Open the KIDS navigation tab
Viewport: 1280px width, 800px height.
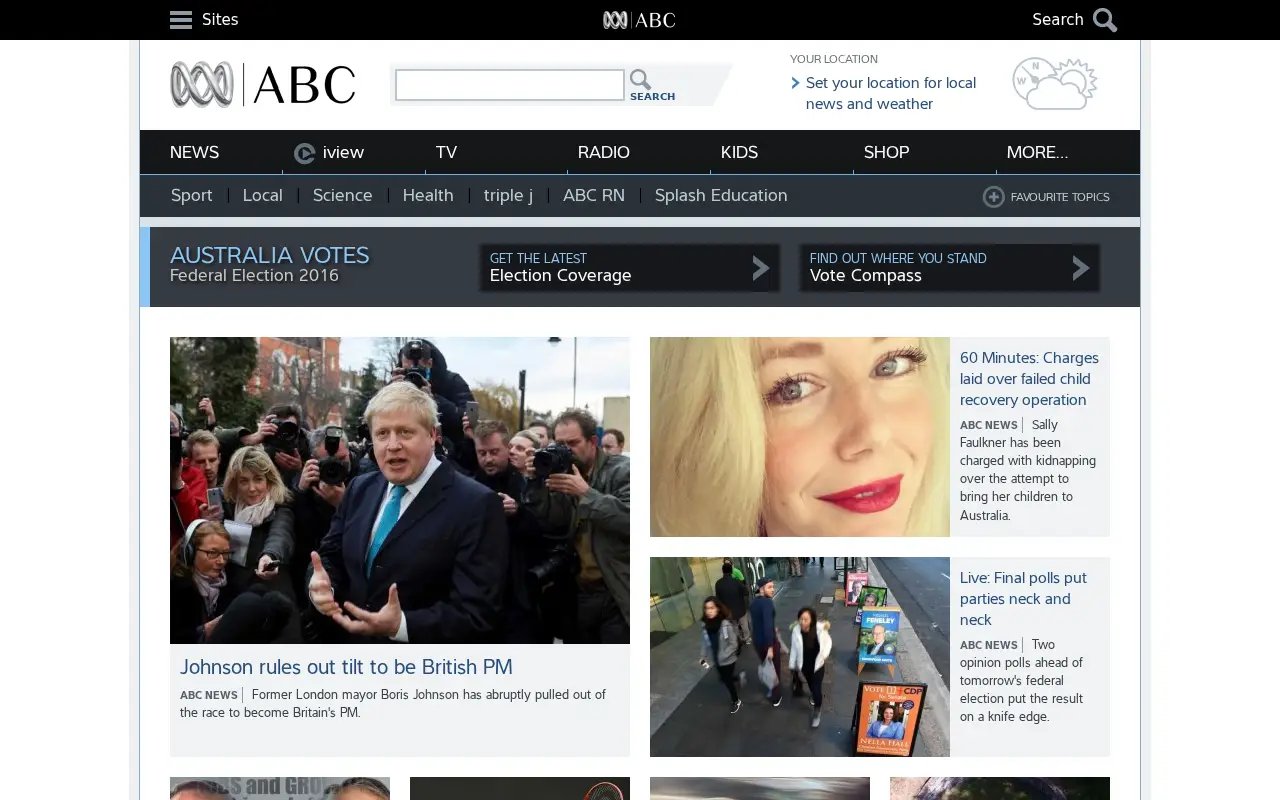pos(739,152)
